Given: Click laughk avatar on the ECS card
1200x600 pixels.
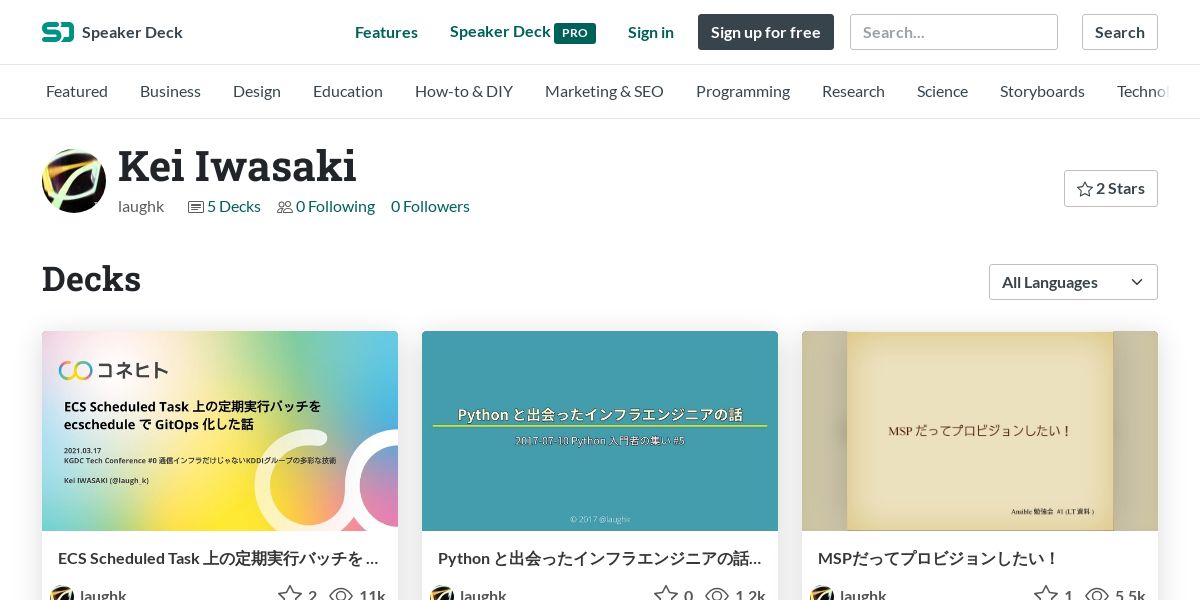Looking at the screenshot, I should pyautogui.click(x=62, y=594).
